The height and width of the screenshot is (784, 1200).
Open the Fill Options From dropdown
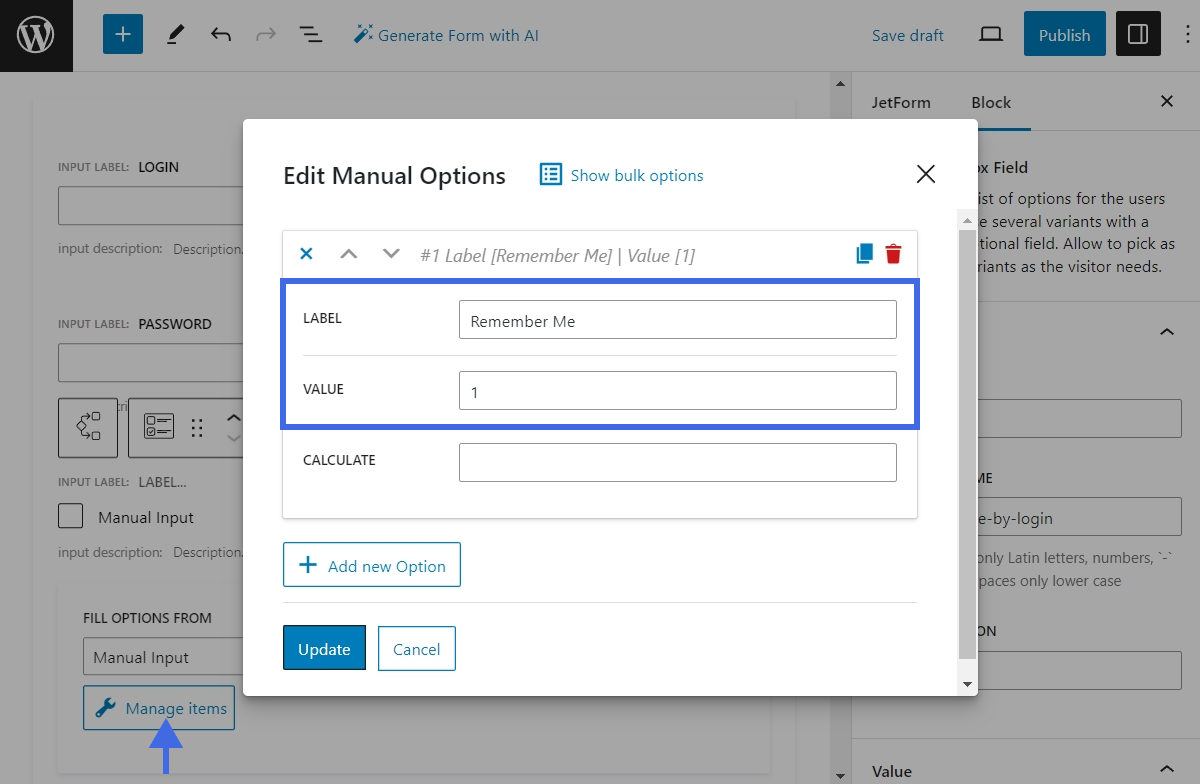point(160,657)
